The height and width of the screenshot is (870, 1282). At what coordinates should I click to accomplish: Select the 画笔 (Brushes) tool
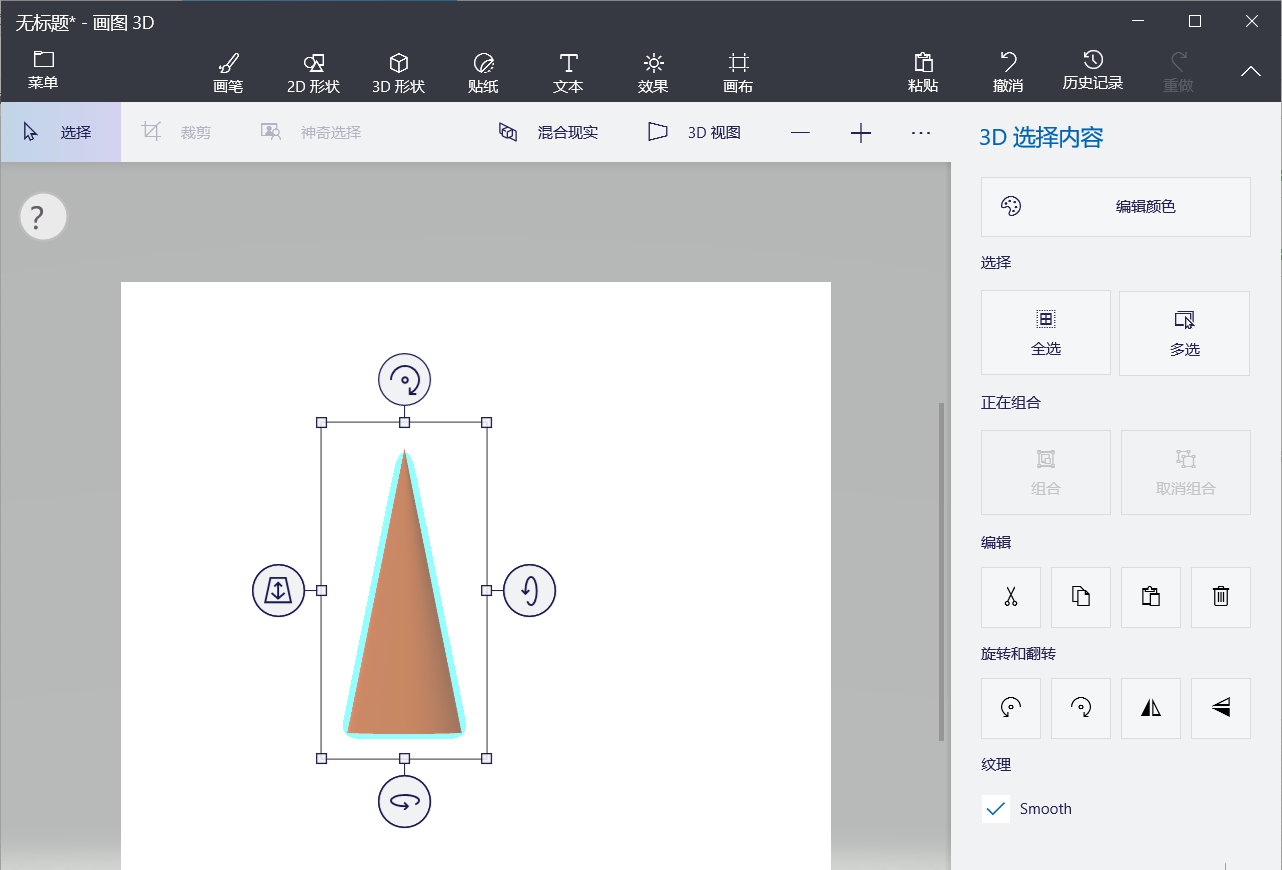(x=229, y=74)
